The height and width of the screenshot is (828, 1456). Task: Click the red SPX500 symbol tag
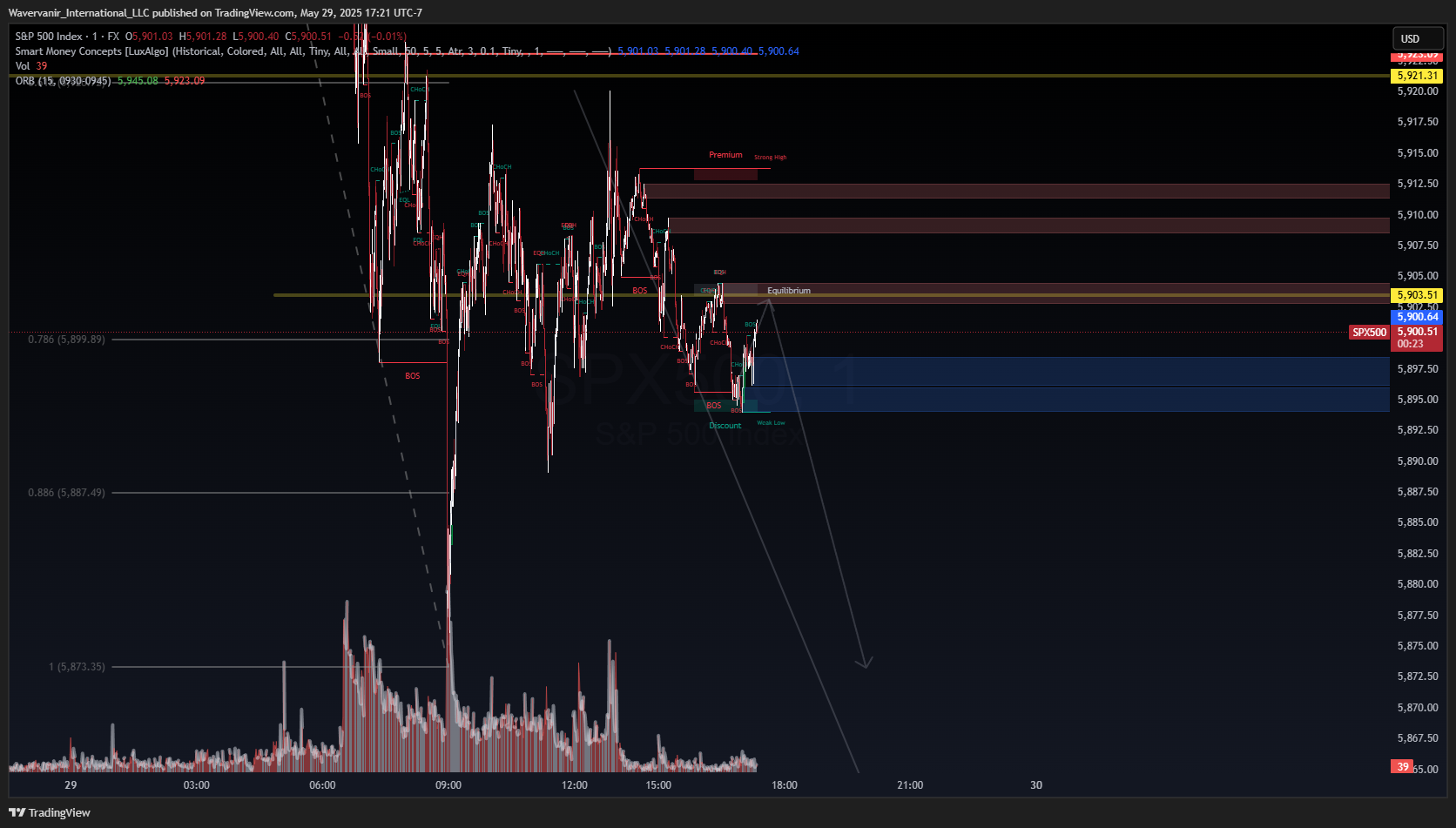click(1369, 333)
